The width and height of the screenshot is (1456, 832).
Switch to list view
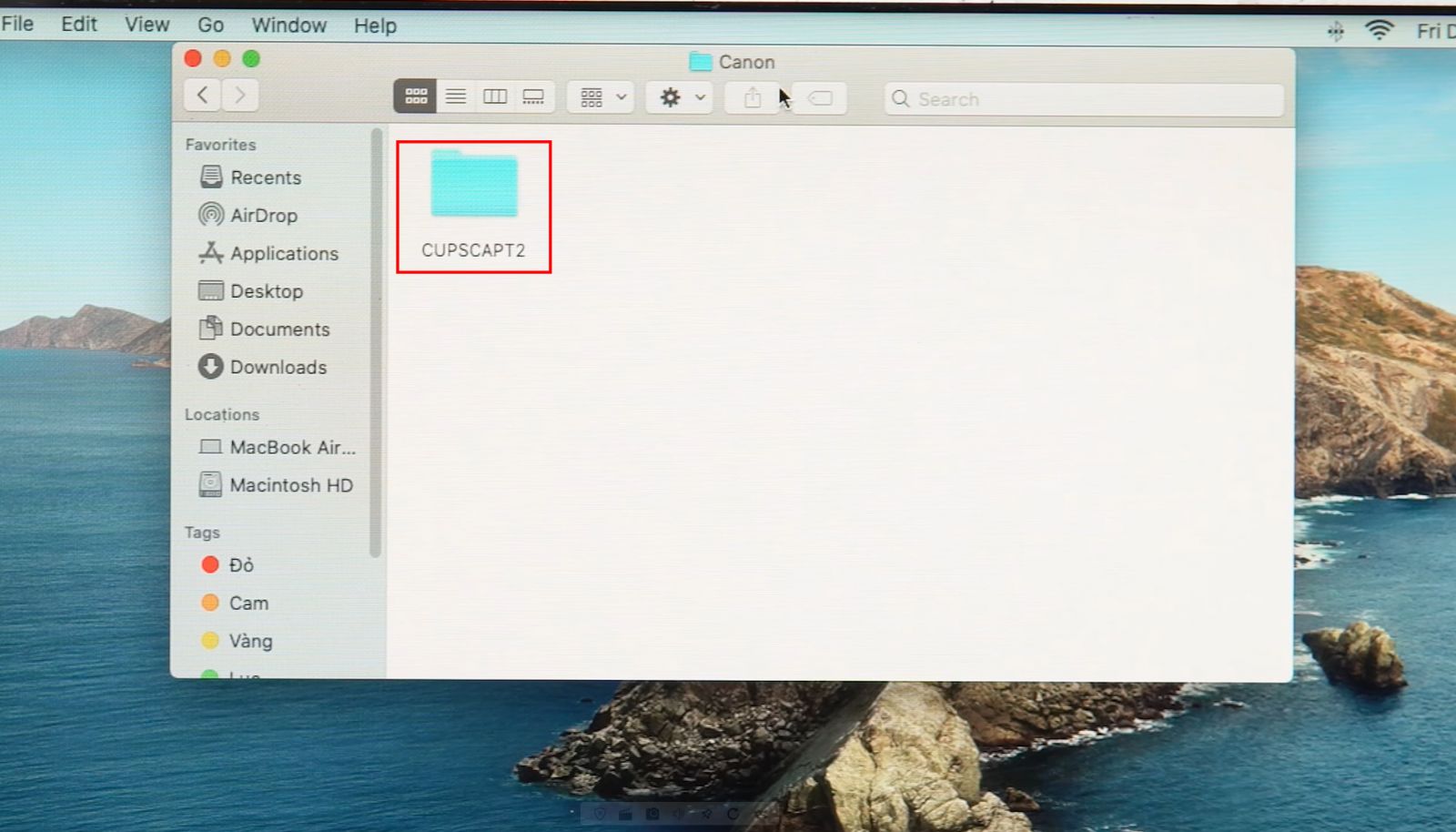pos(456,96)
